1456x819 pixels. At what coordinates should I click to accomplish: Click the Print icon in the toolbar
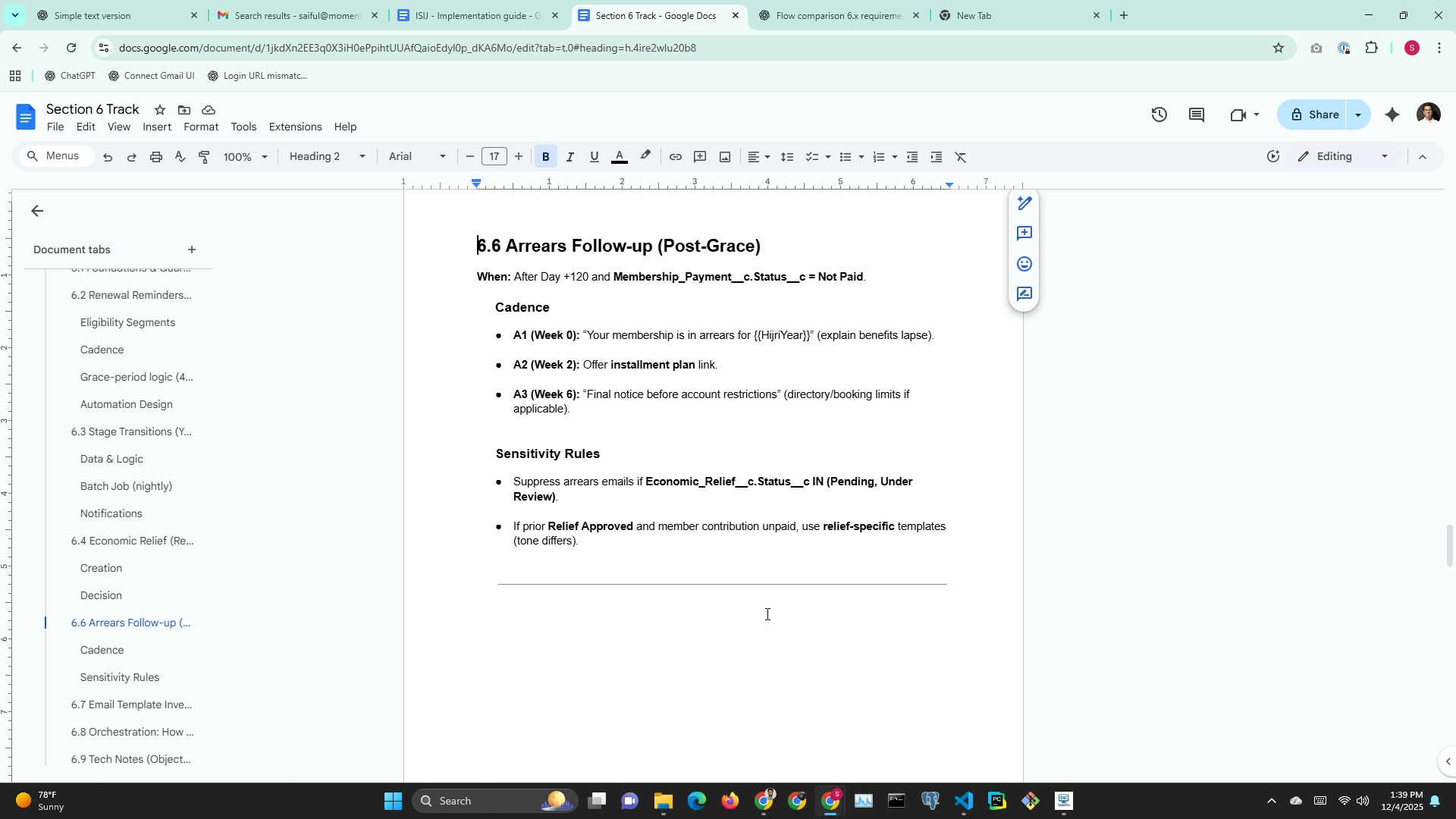(x=156, y=157)
